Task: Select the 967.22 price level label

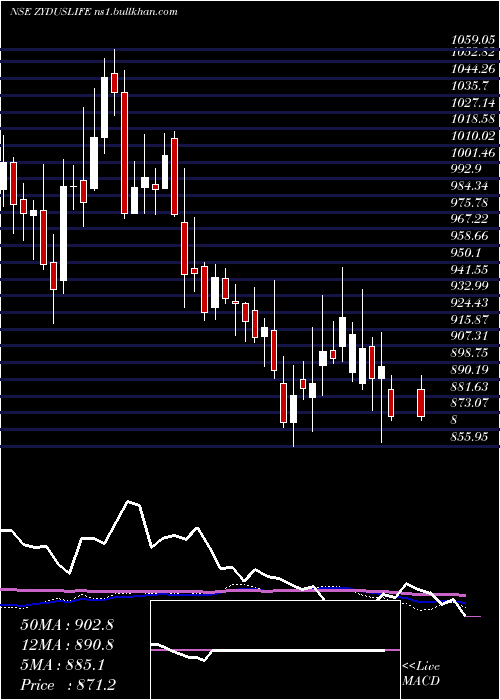Action: click(x=470, y=219)
